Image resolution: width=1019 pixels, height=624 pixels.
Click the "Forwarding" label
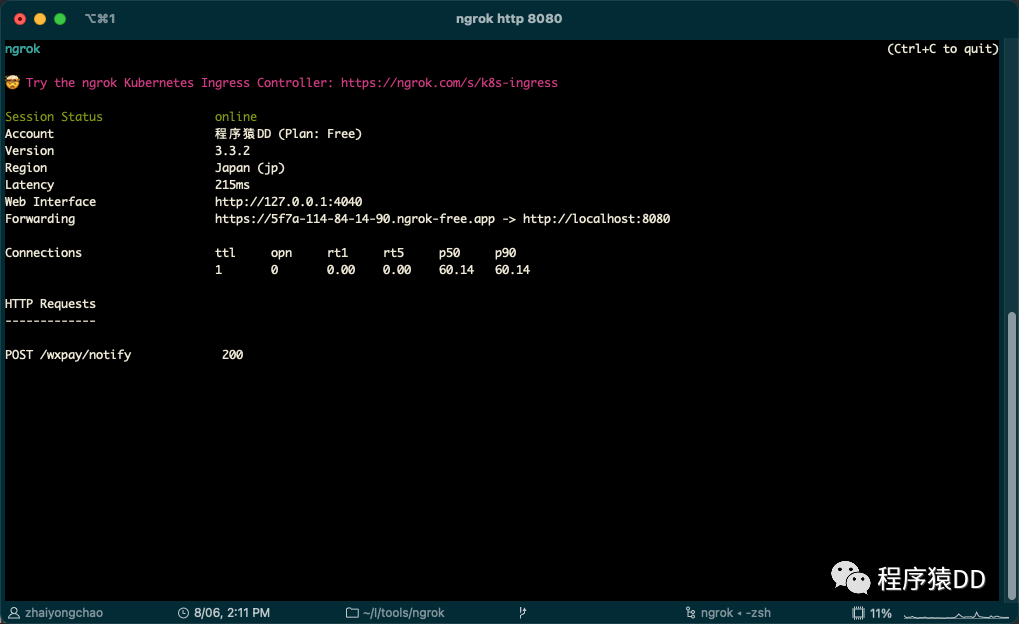[40, 218]
